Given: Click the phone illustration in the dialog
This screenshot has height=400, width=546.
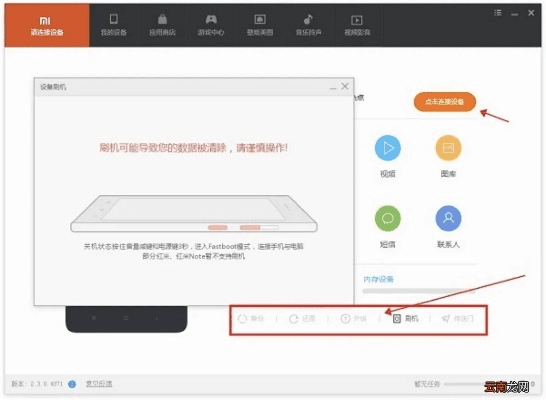Looking at the screenshot, I should (194, 213).
